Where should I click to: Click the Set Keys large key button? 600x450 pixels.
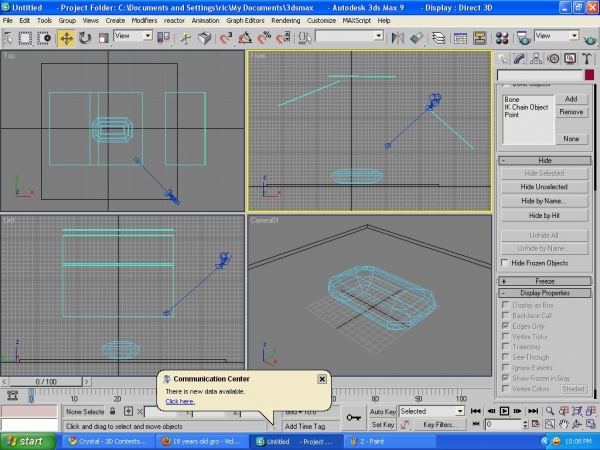(x=353, y=417)
